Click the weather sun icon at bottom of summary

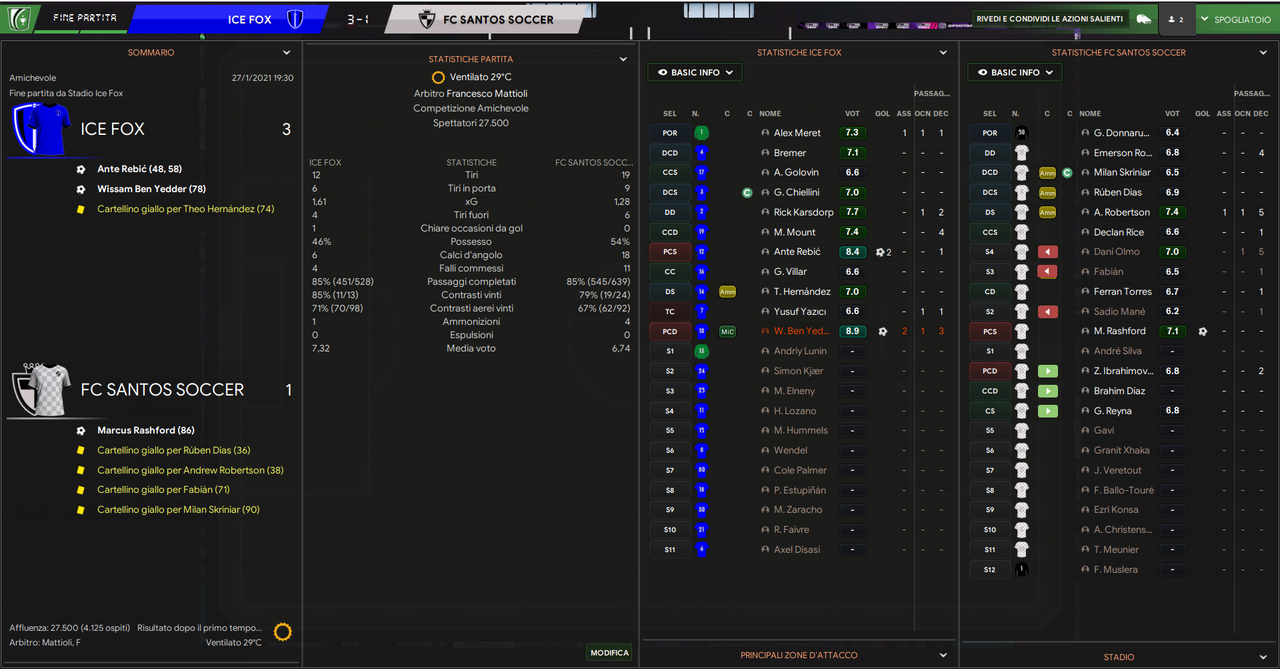click(x=283, y=632)
